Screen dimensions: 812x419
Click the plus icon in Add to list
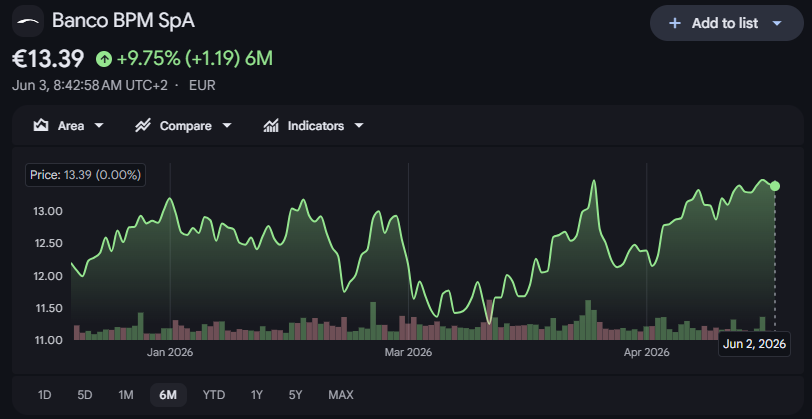tap(674, 23)
